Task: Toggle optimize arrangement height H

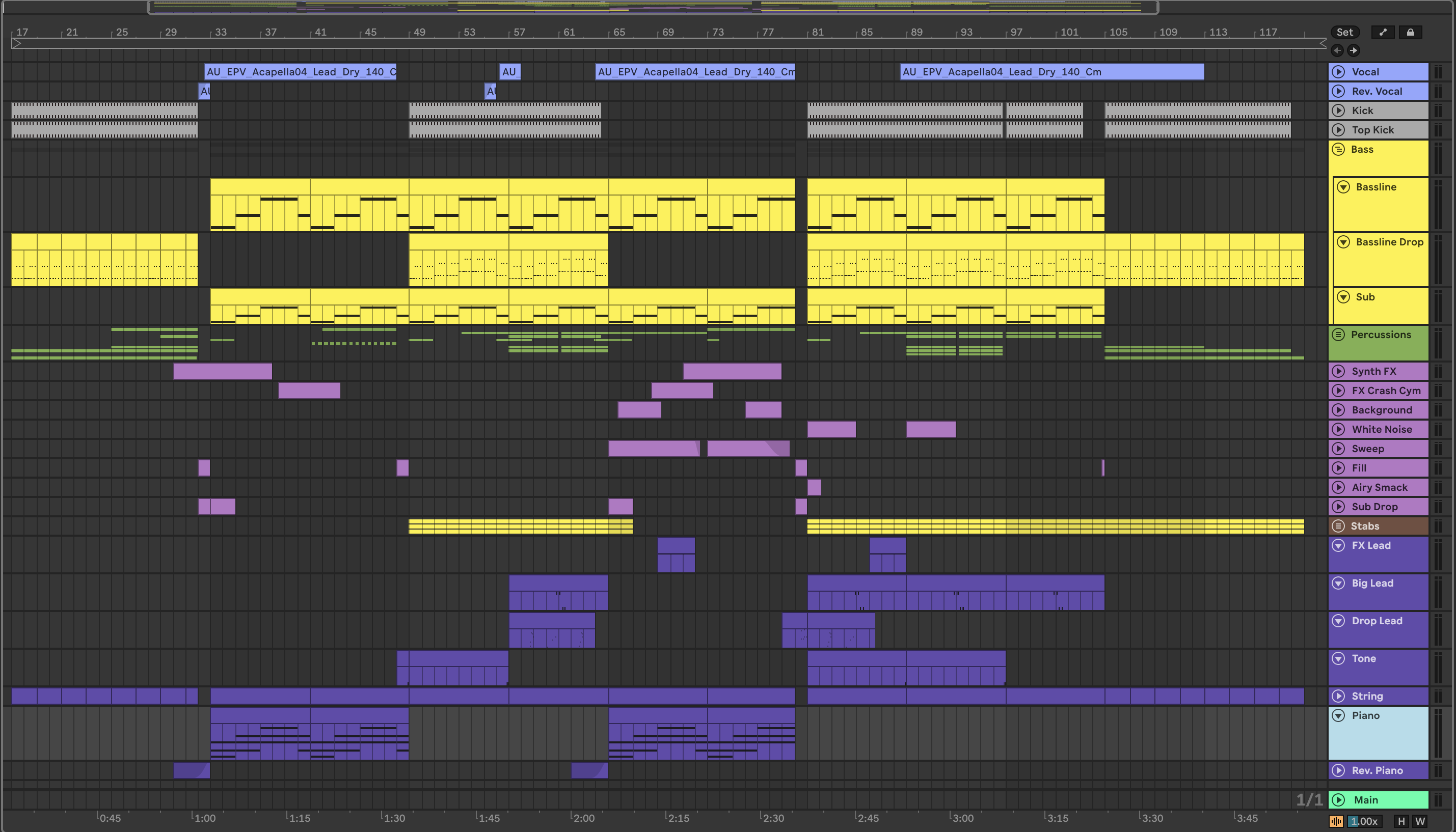Action: [1401, 821]
